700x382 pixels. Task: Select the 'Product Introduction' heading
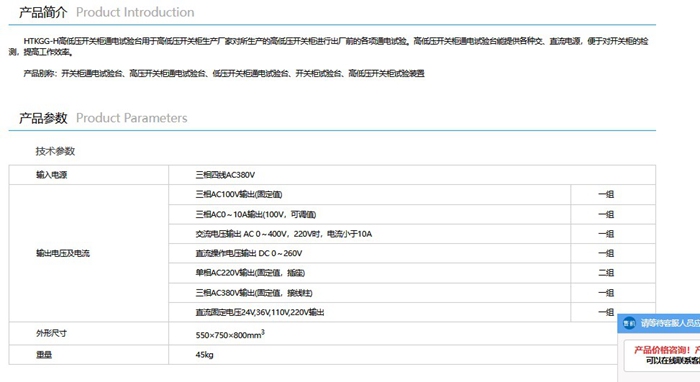[x=135, y=12]
